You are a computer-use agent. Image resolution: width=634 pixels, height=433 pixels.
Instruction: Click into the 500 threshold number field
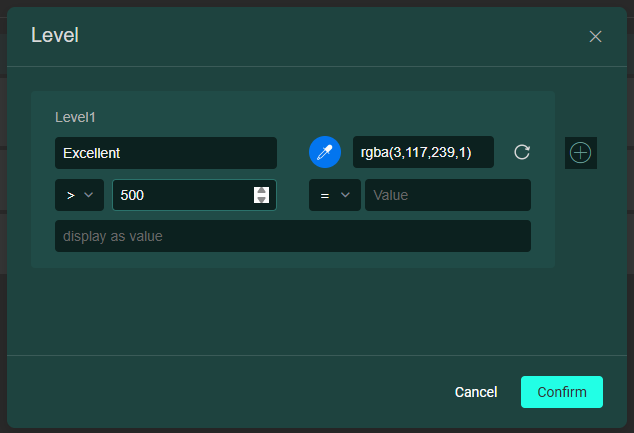pyautogui.click(x=180, y=195)
